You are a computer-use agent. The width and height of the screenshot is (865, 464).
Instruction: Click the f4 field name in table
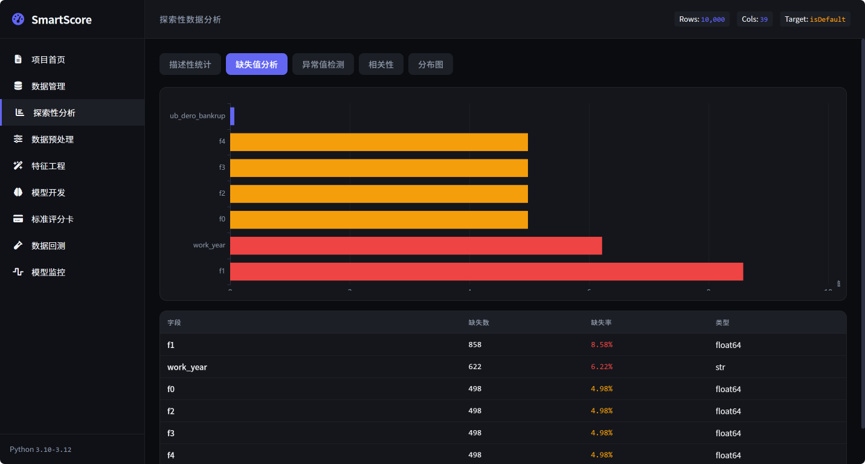171,455
